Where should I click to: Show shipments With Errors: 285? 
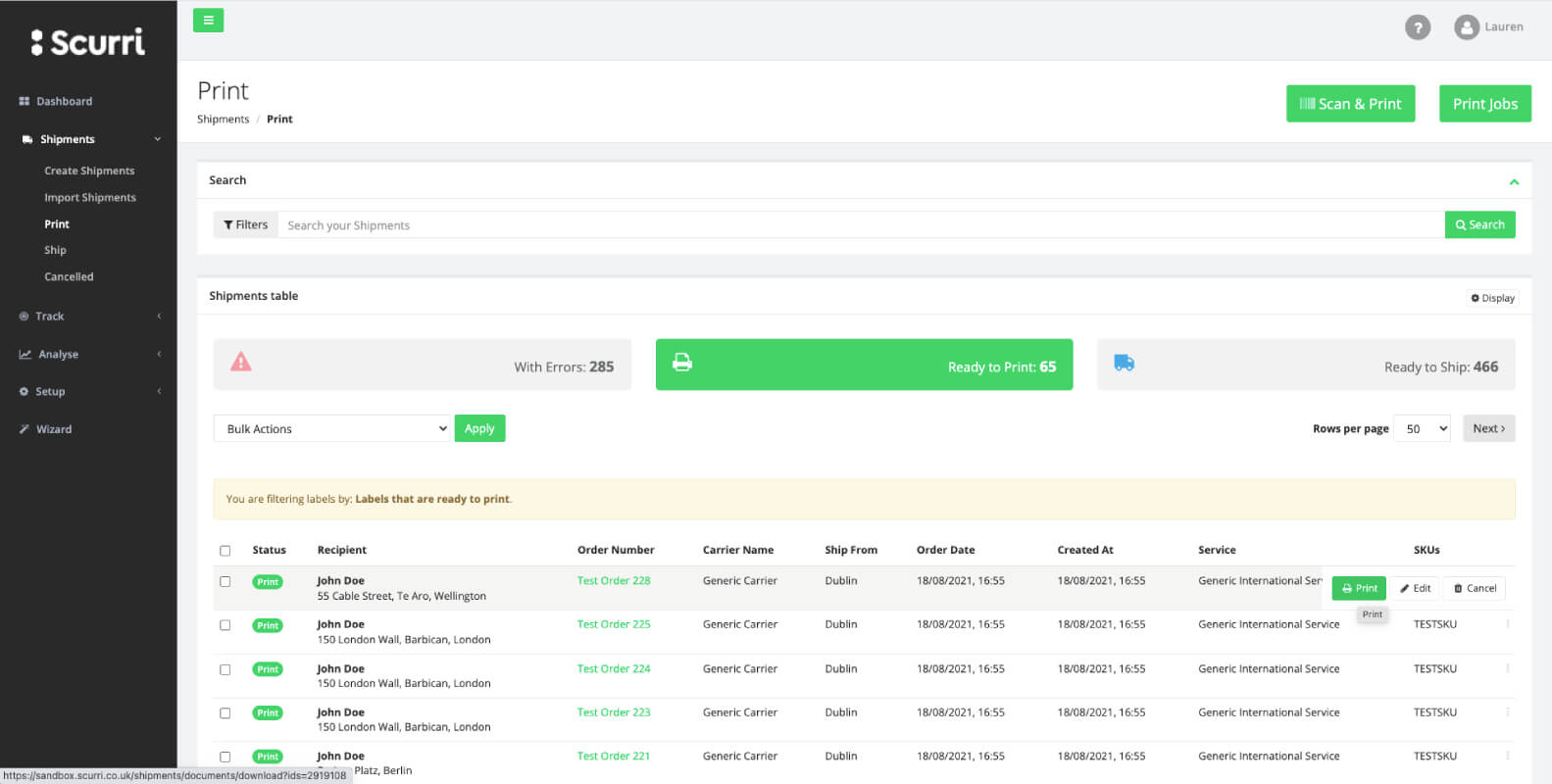tap(423, 365)
